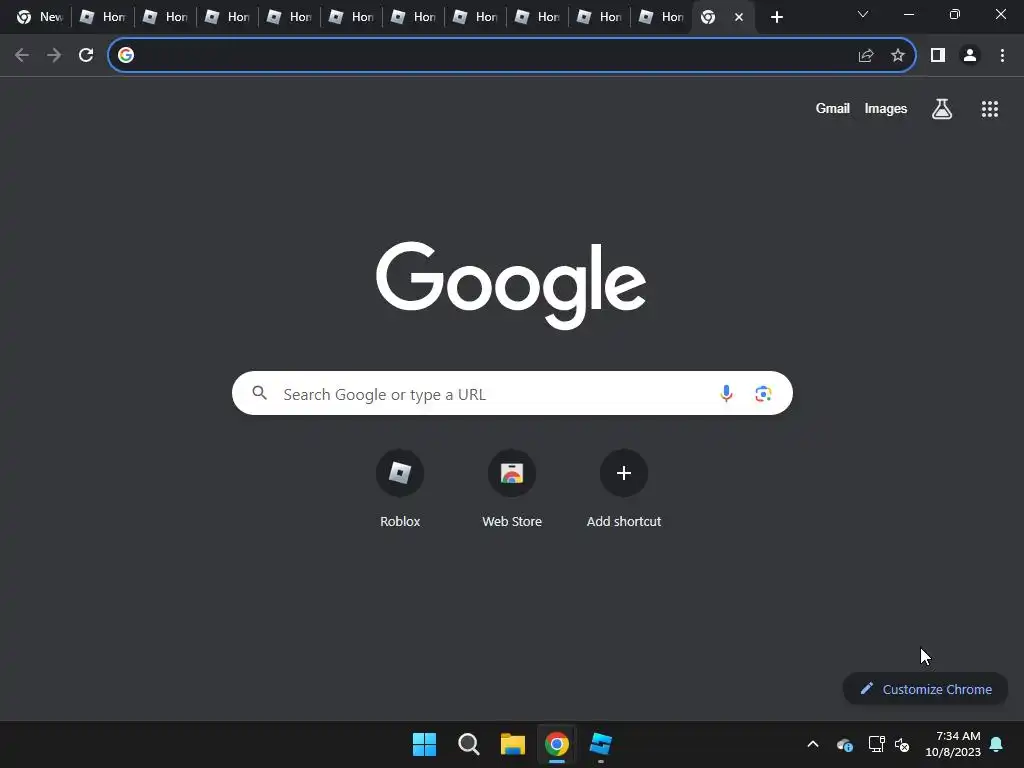Click Chrome icon in taskbar
1024x768 pixels.
557,744
